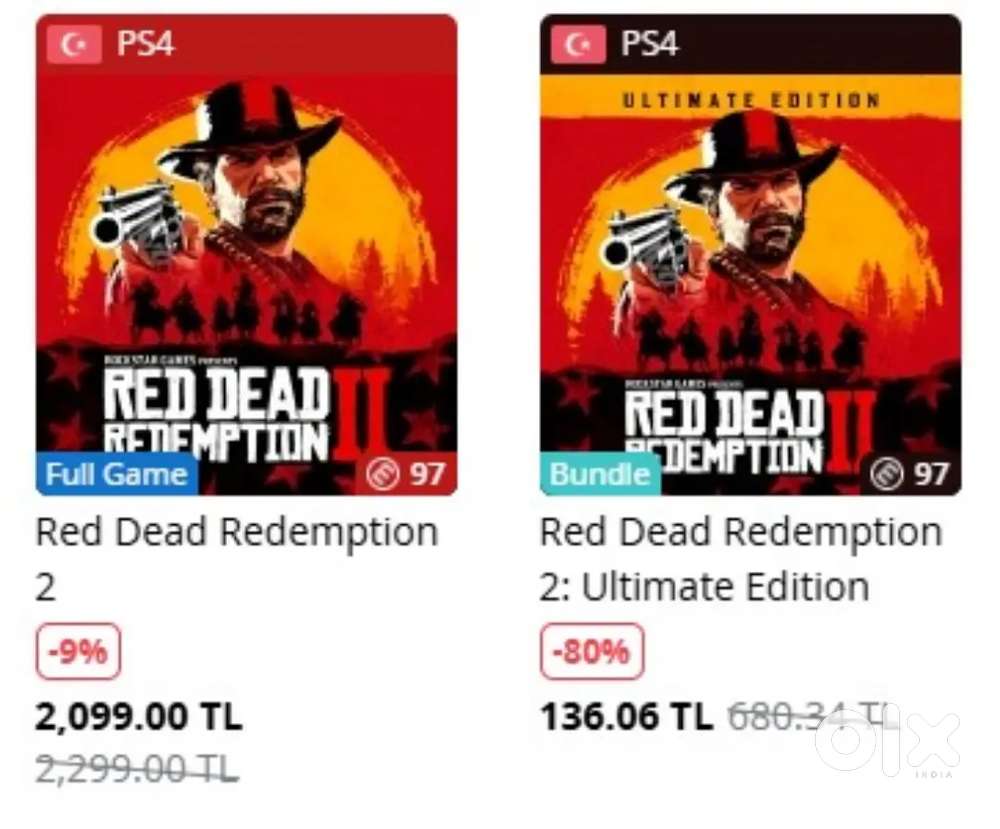
Task: Select the teal Bundle badge
Action: click(x=599, y=474)
